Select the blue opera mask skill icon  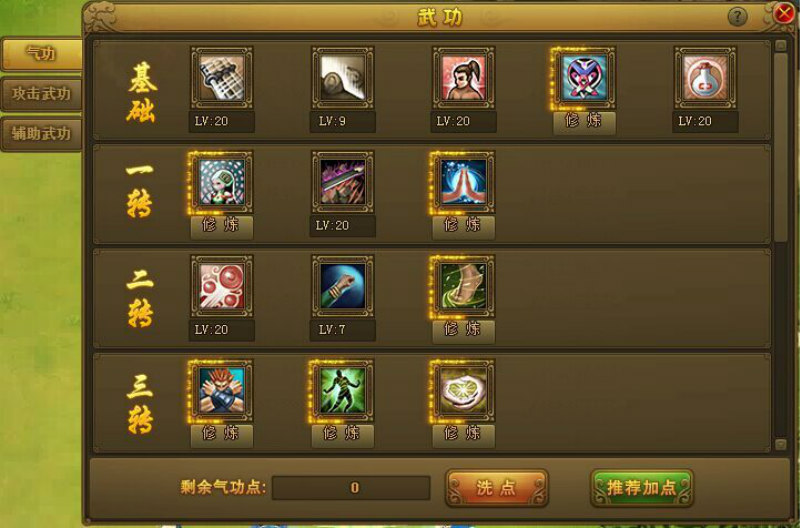(584, 78)
